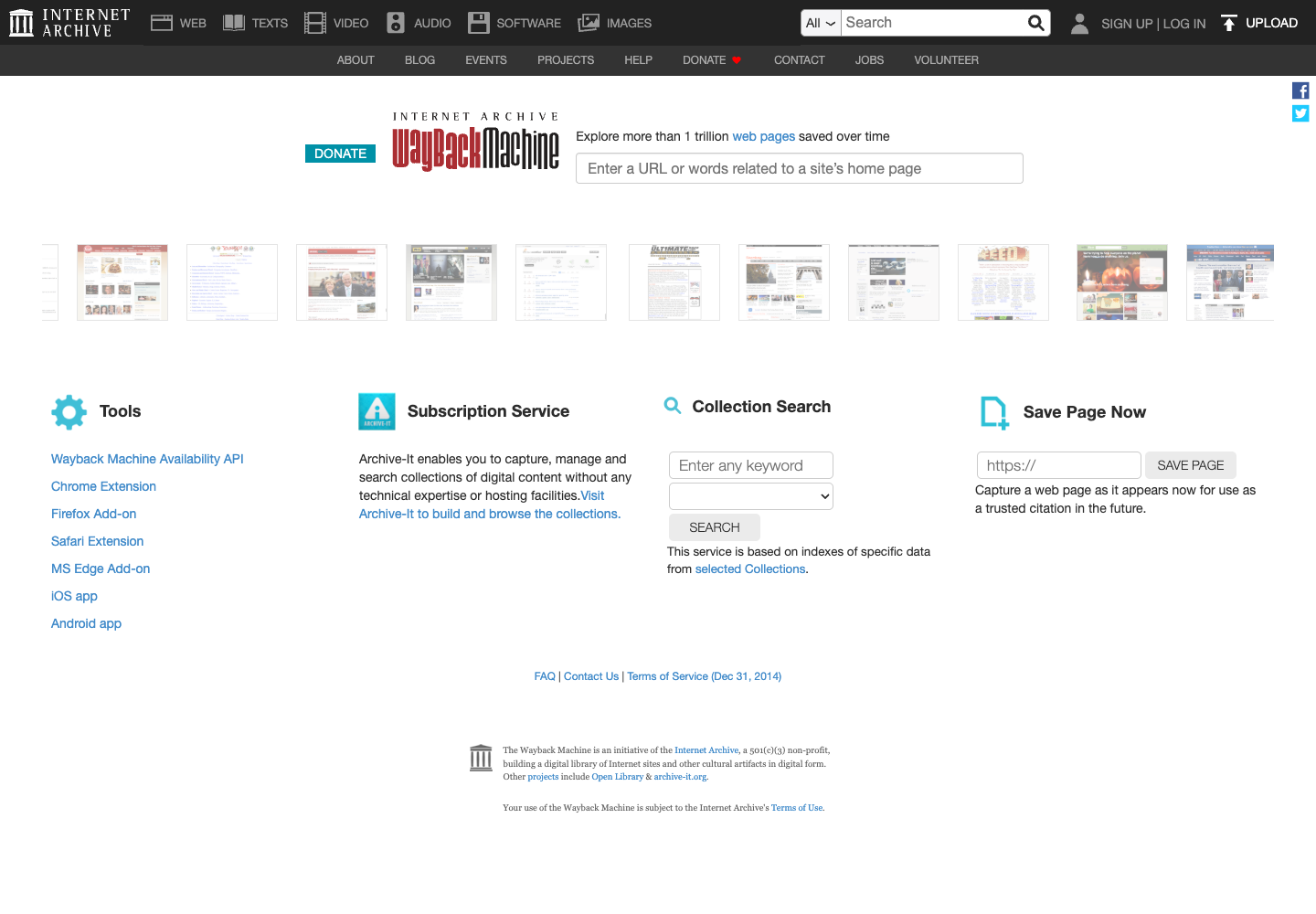Open the Firefox Add-on link
Image resolution: width=1316 pixels, height=914 pixels.
click(93, 514)
